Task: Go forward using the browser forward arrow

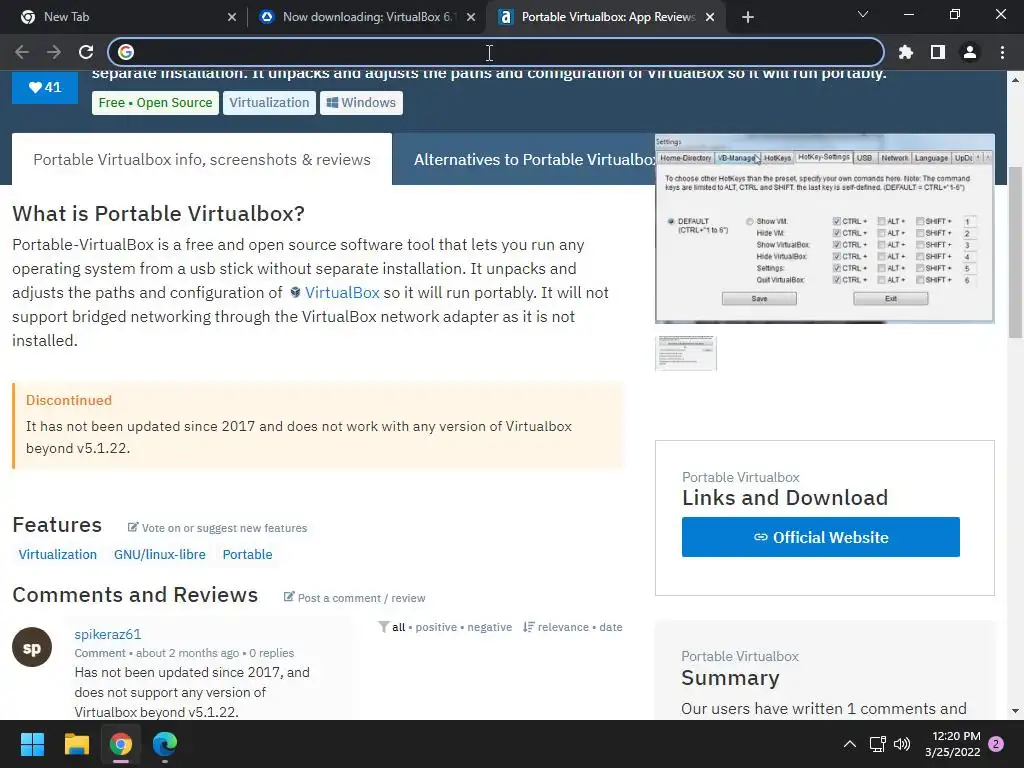Action: pyautogui.click(x=54, y=52)
